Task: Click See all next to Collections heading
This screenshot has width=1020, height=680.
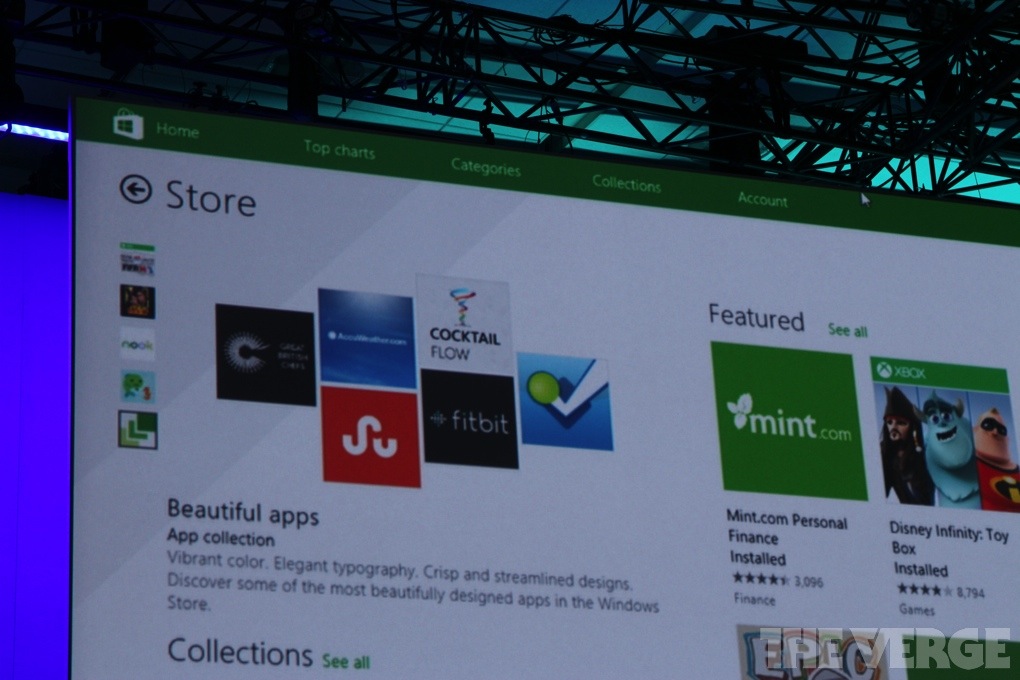Action: coord(346,661)
